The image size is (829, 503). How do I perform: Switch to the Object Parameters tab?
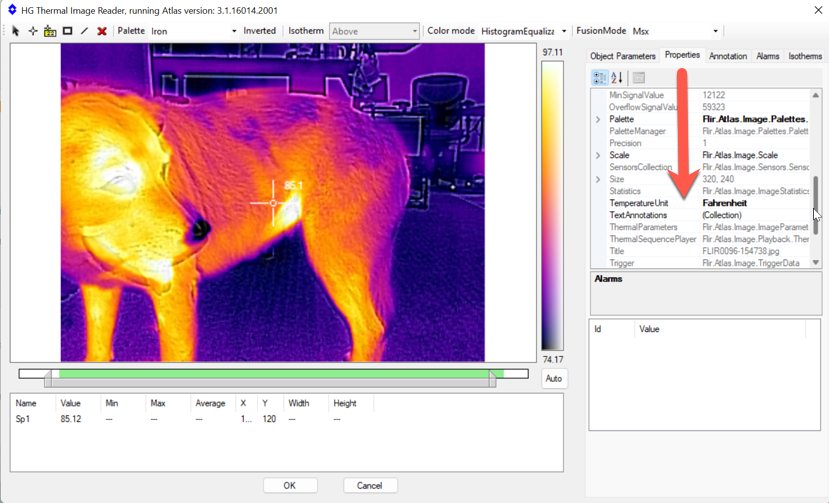pos(623,56)
